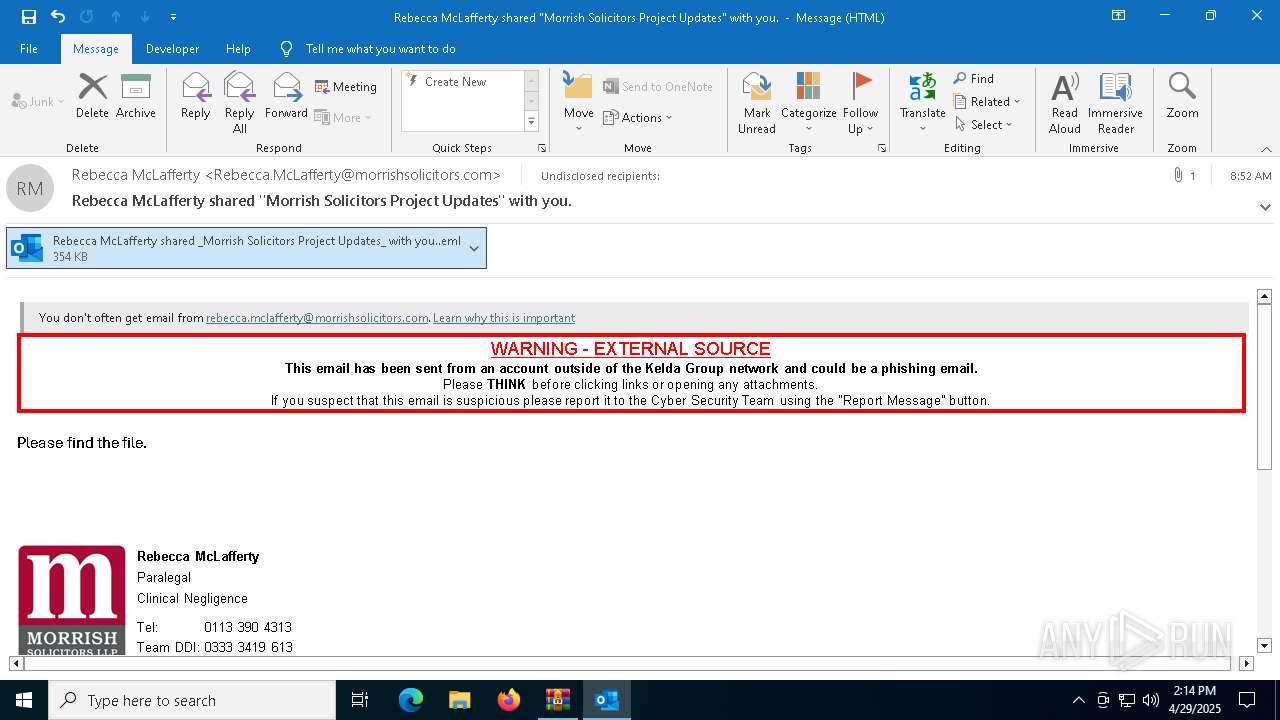Open Windows Start menu
Screen dimensions: 1280x720
pyautogui.click(x=24, y=700)
